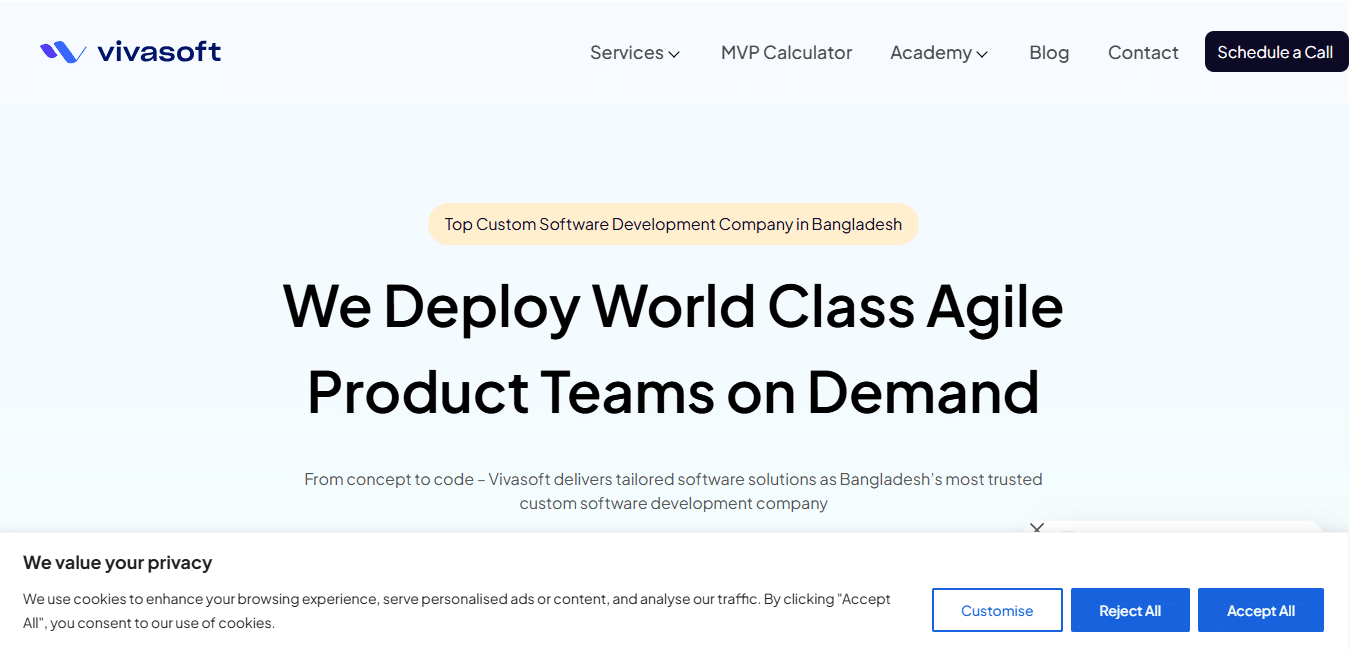Click the 'Product Teams on Demand' headline line

click(x=673, y=392)
